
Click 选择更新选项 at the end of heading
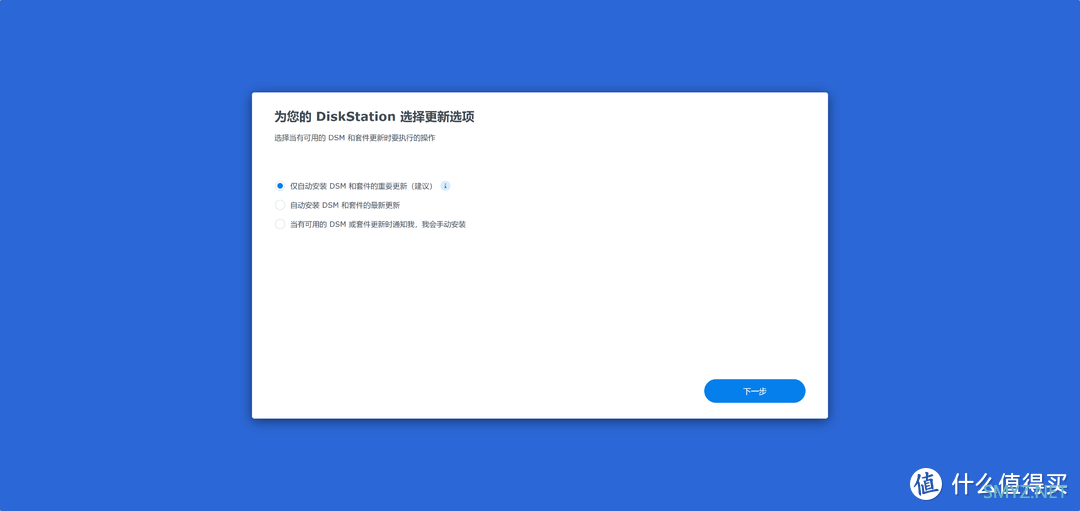click(x=437, y=117)
